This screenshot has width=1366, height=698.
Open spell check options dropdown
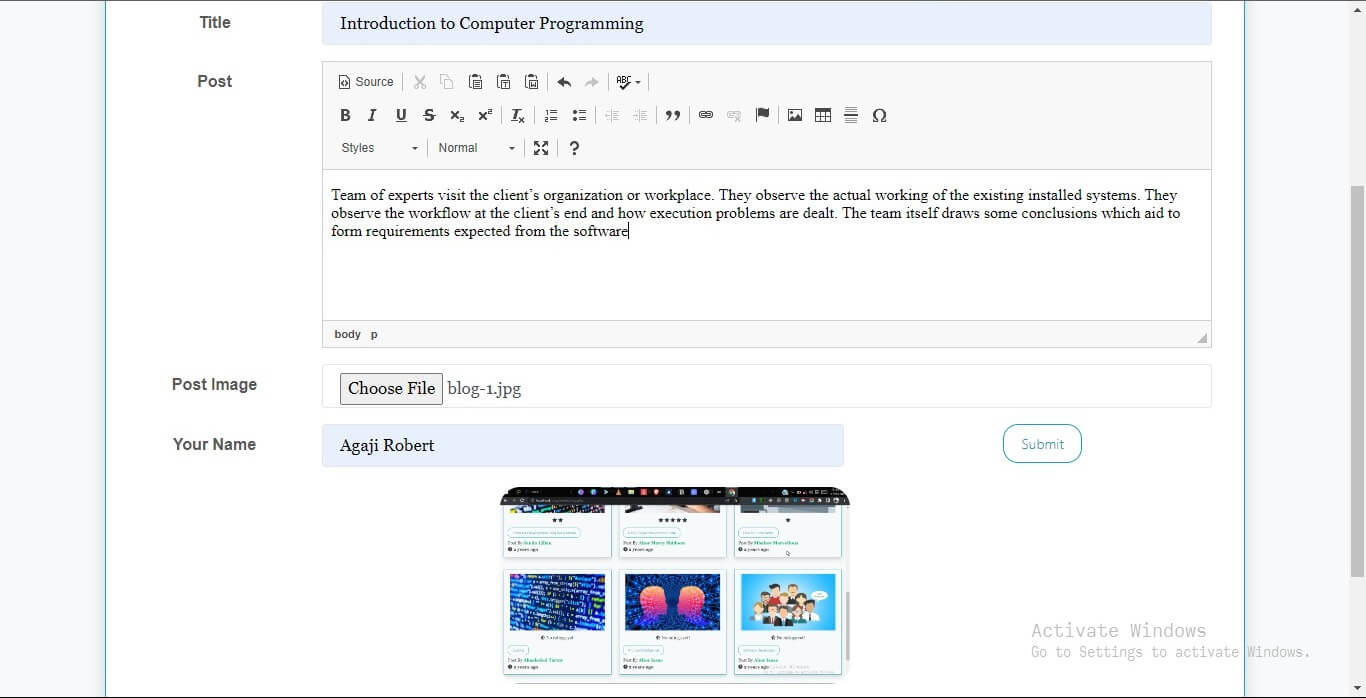(x=629, y=82)
